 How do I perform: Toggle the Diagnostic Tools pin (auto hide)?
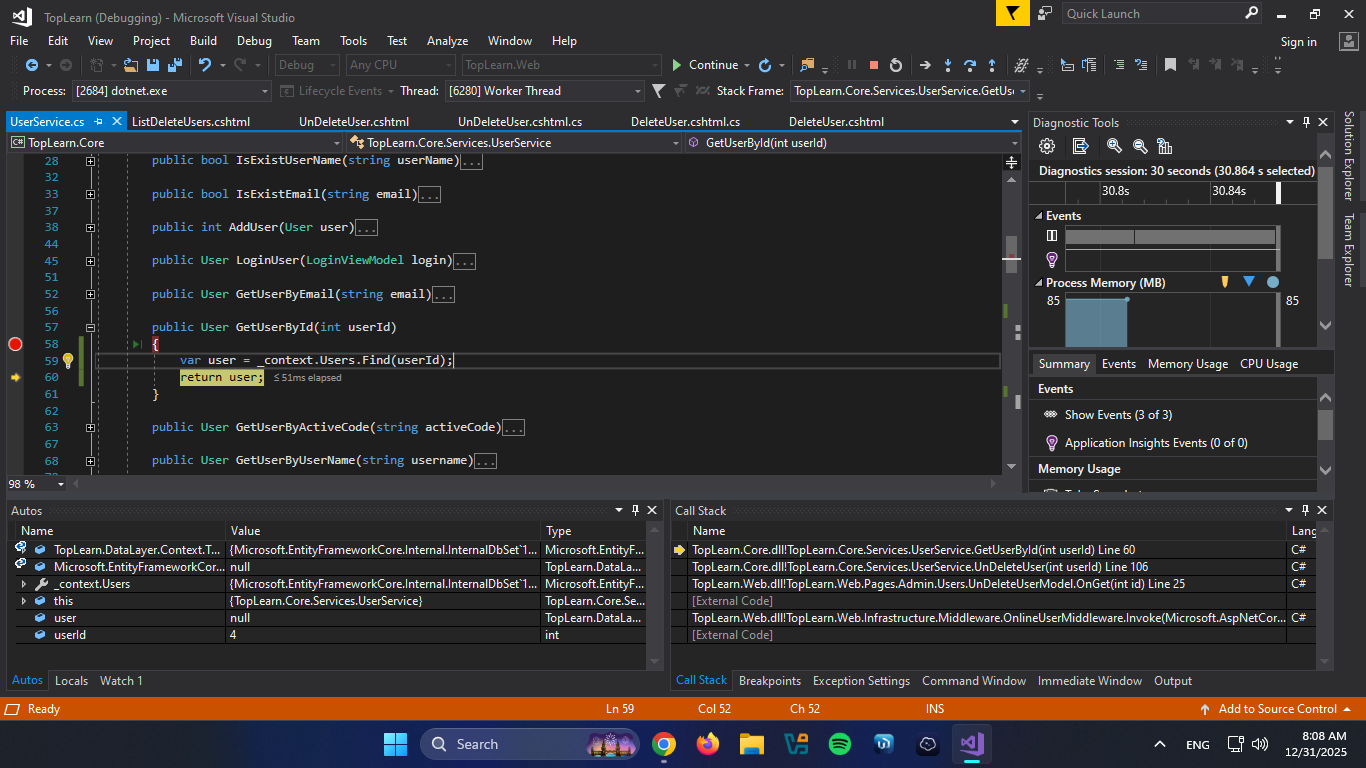pos(1306,122)
